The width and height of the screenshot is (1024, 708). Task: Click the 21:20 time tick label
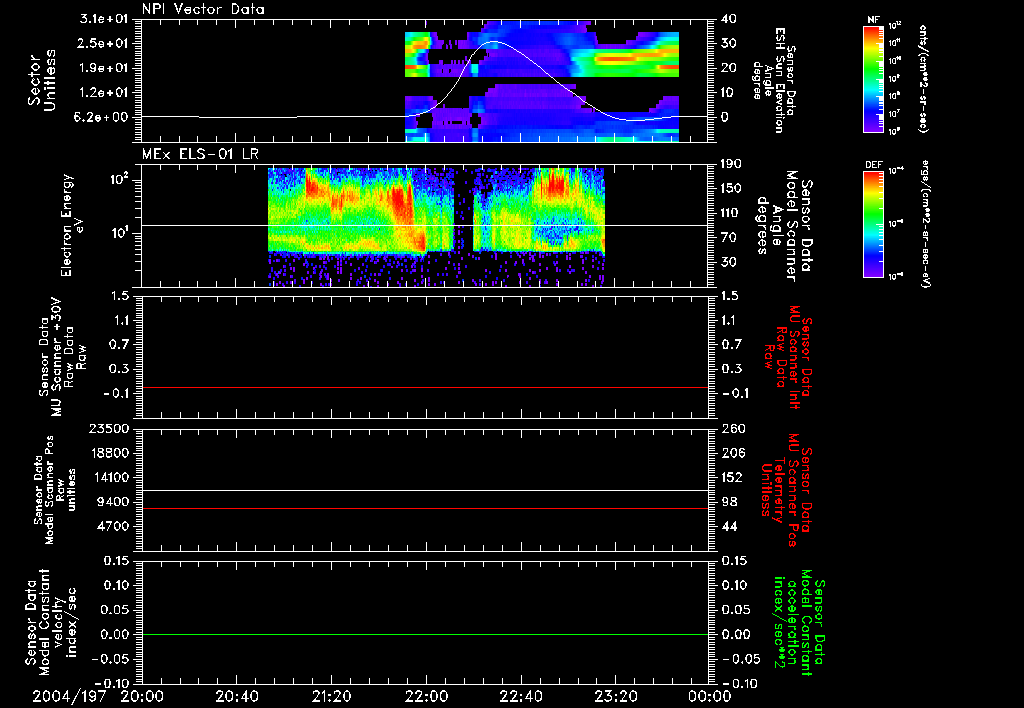tap(331, 697)
